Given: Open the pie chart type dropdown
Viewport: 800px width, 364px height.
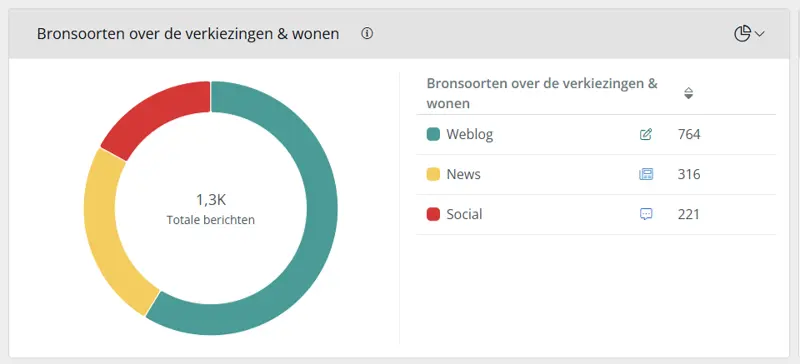Looking at the screenshot, I should (x=749, y=34).
